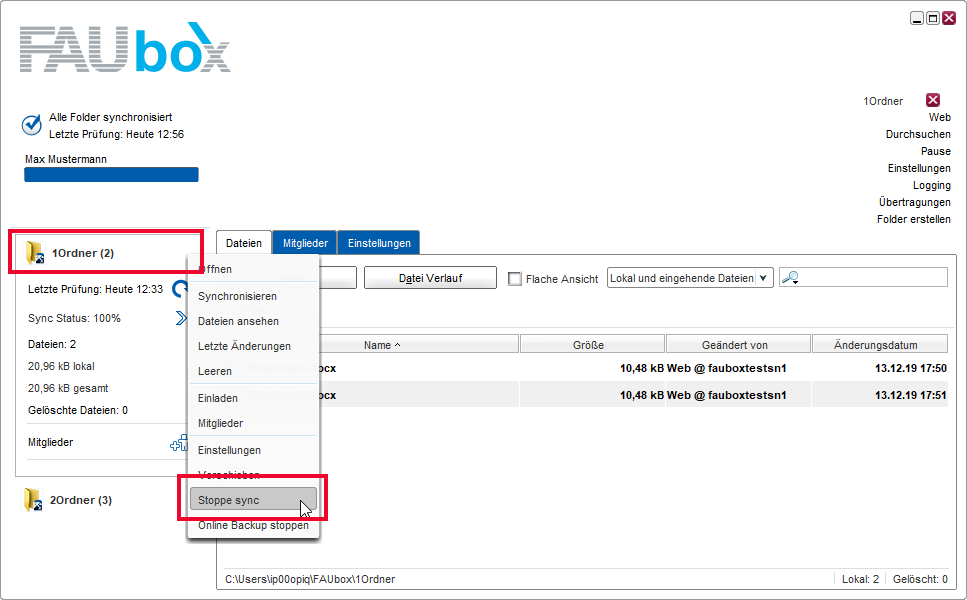Sort by the Größe column header

click(x=592, y=345)
